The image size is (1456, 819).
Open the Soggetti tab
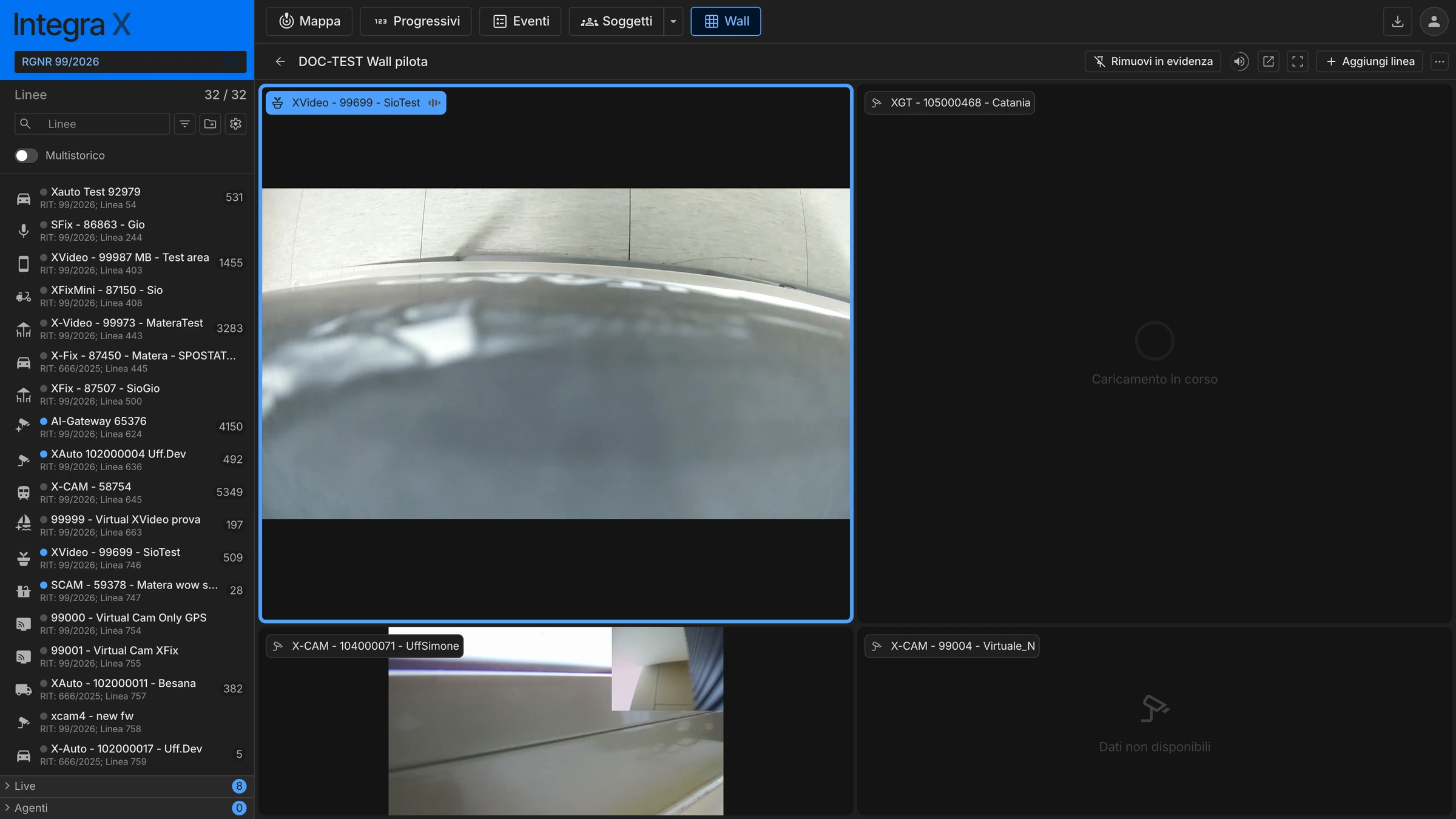(616, 21)
